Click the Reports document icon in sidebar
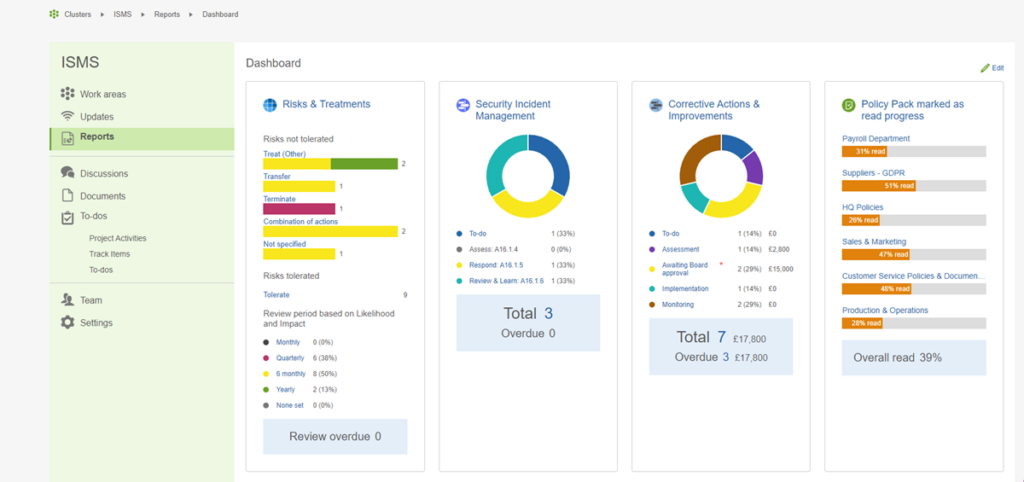1024x482 pixels. point(67,137)
